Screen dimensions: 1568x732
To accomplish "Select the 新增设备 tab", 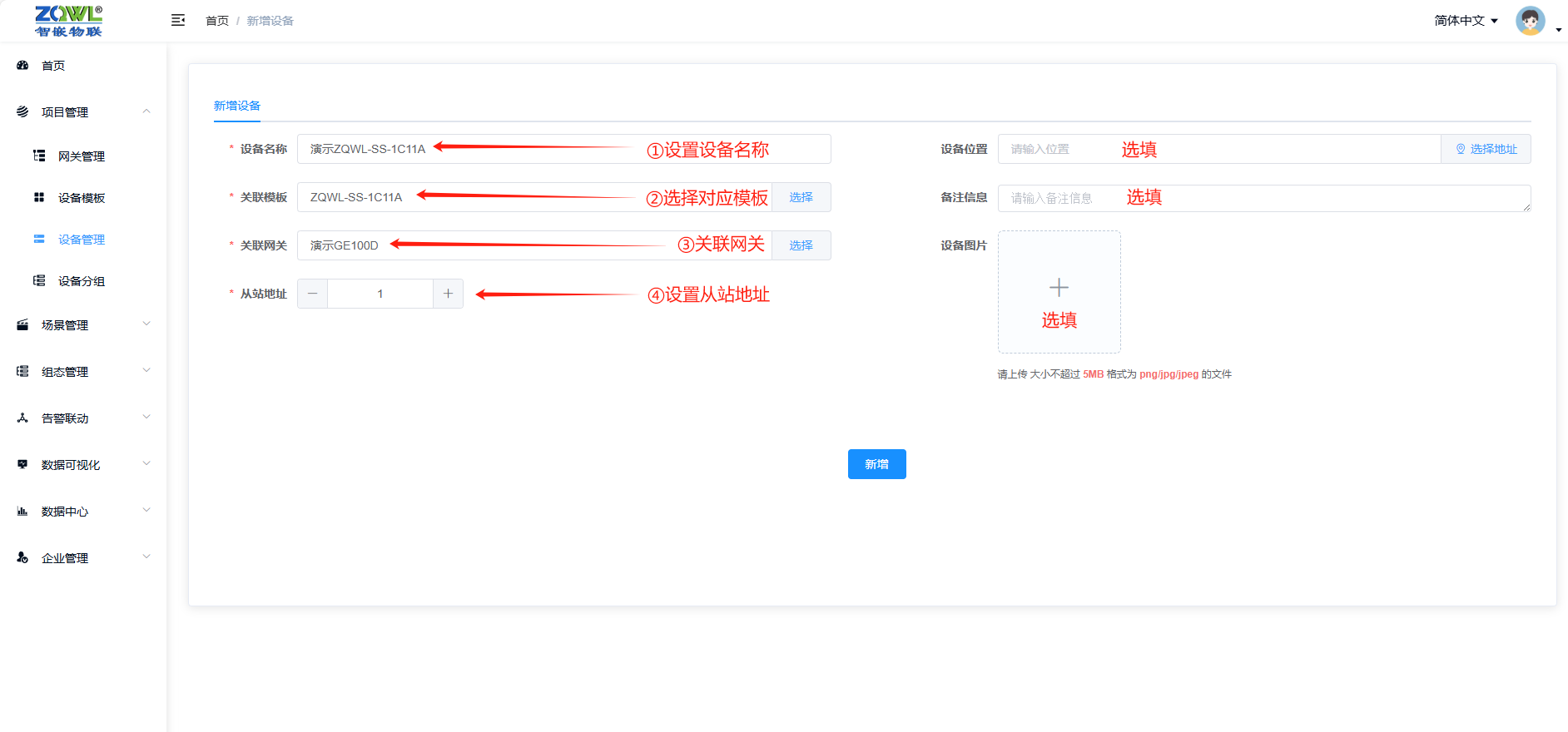I will click(x=237, y=106).
